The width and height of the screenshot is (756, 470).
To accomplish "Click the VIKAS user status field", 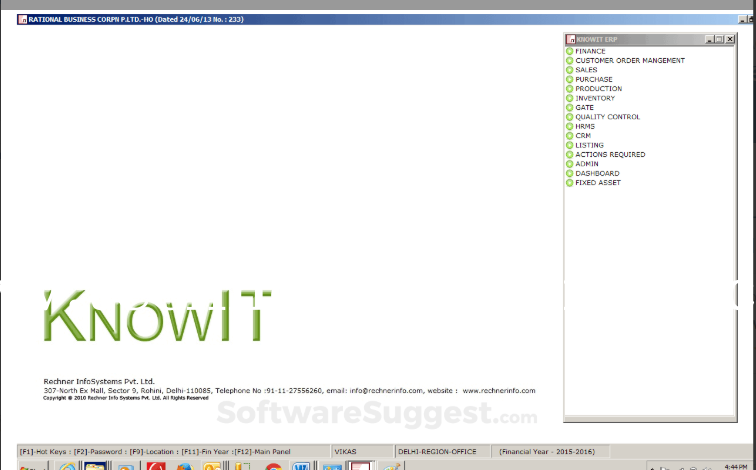I will 362,452.
